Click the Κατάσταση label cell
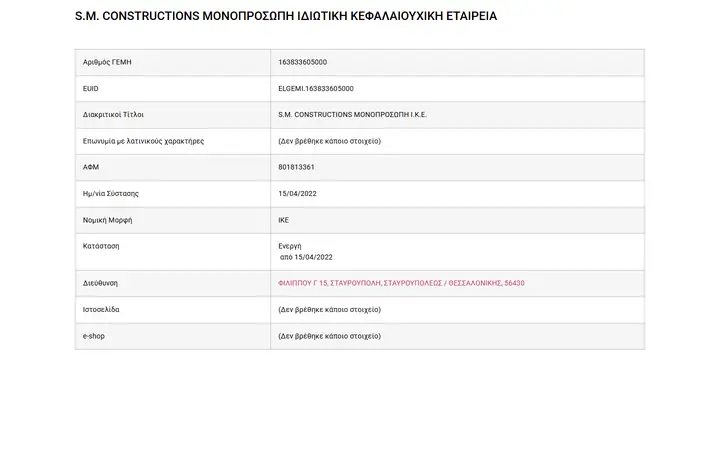The width and height of the screenshot is (720, 450). (x=173, y=252)
